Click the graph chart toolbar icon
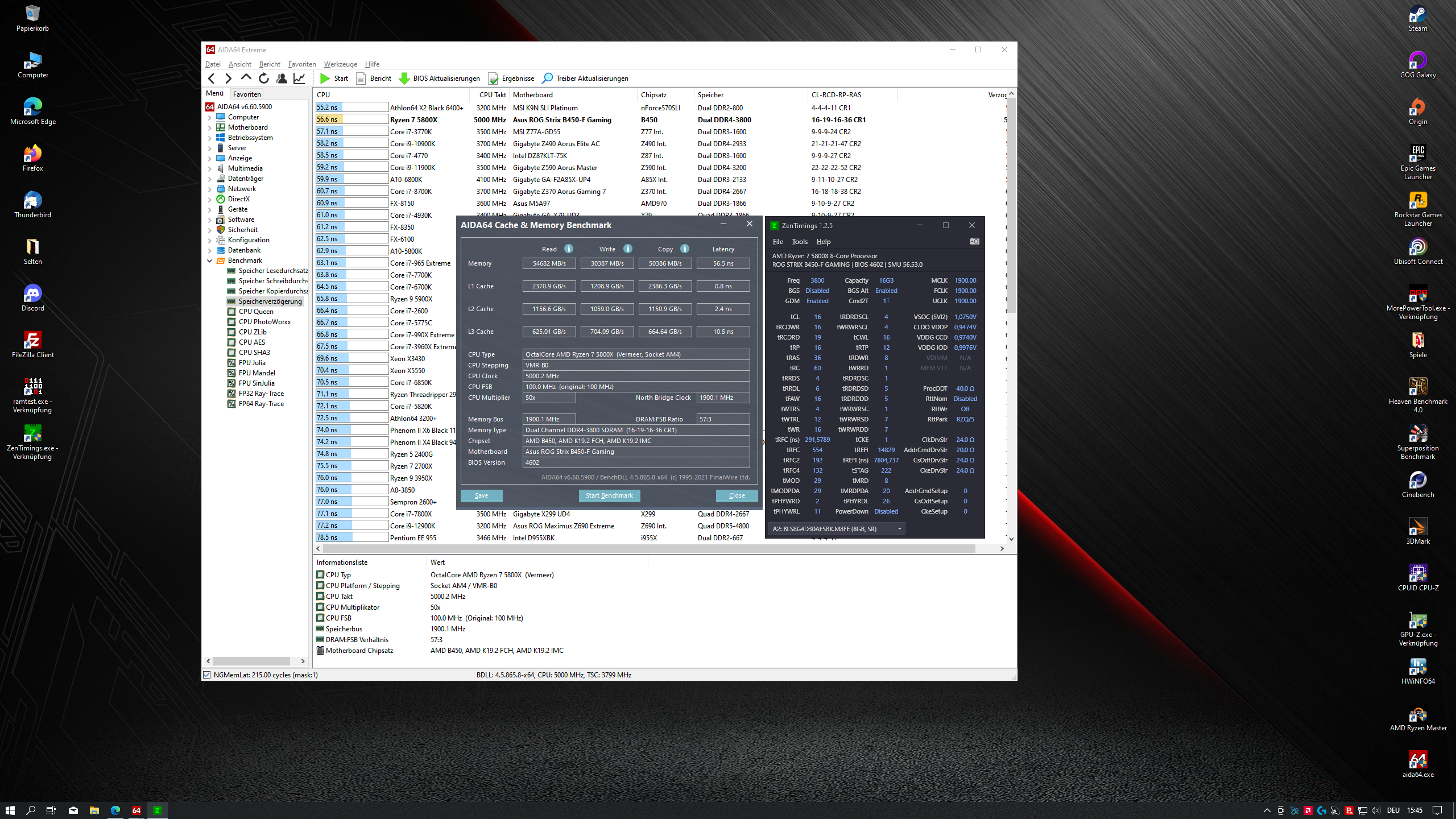 pos(299,78)
